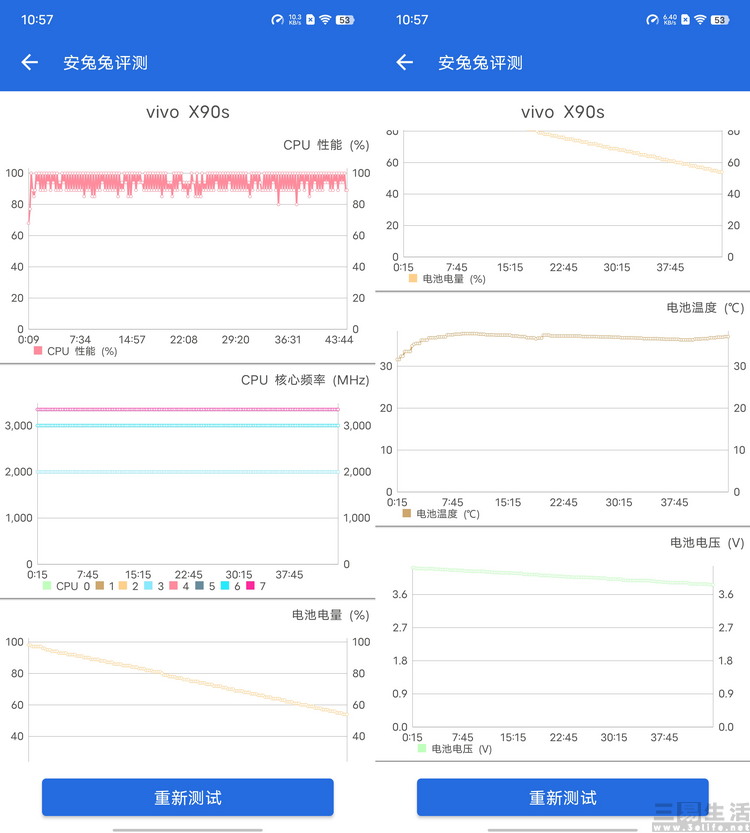This screenshot has width=750, height=833.
Task: Tap the orange CPU 2 legend swatch
Action: click(123, 585)
